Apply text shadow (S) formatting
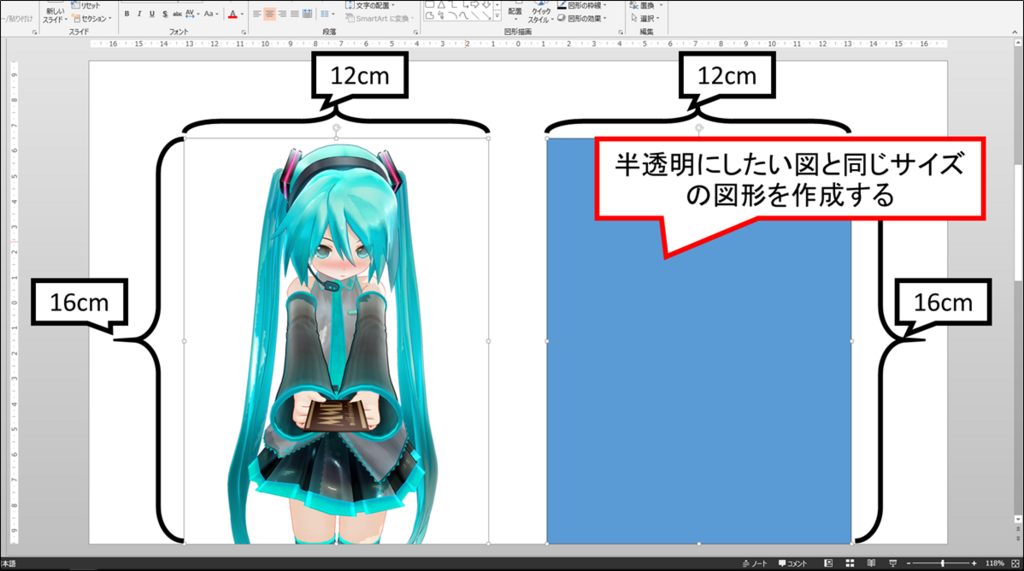 click(x=165, y=14)
